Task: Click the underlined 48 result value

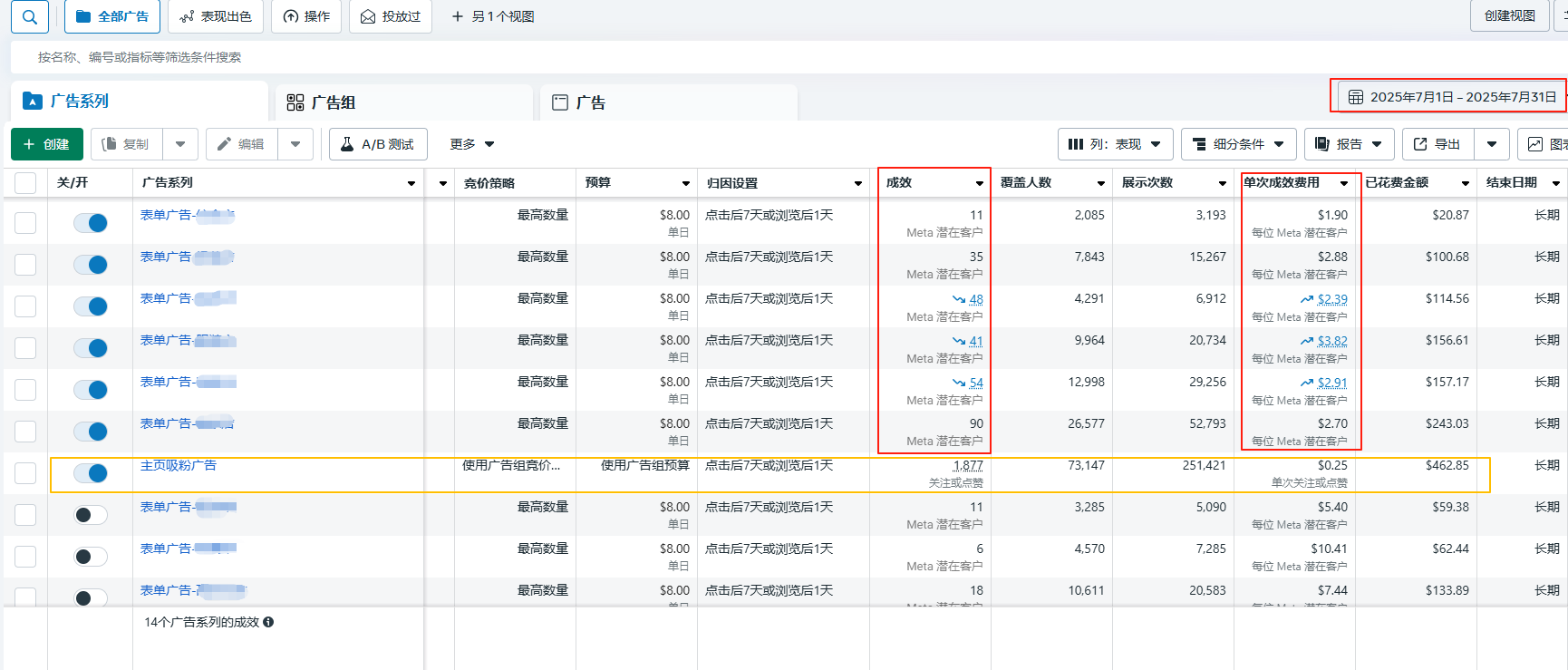Action: (x=976, y=299)
